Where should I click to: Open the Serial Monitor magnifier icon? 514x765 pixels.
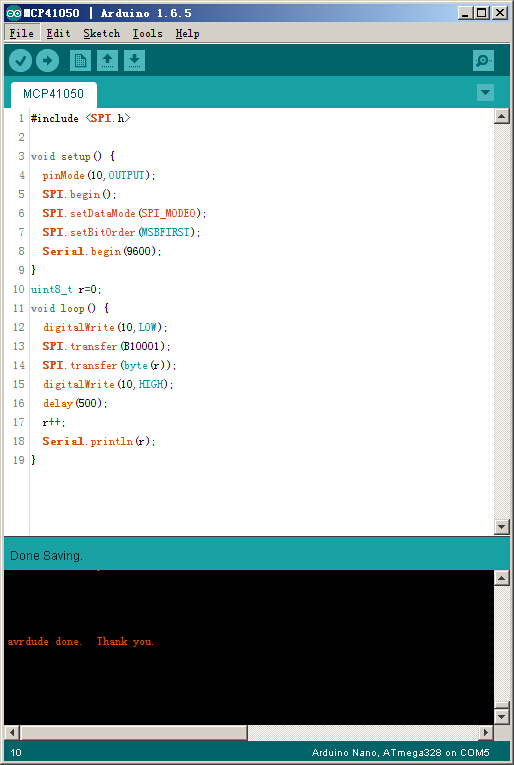pyautogui.click(x=483, y=61)
